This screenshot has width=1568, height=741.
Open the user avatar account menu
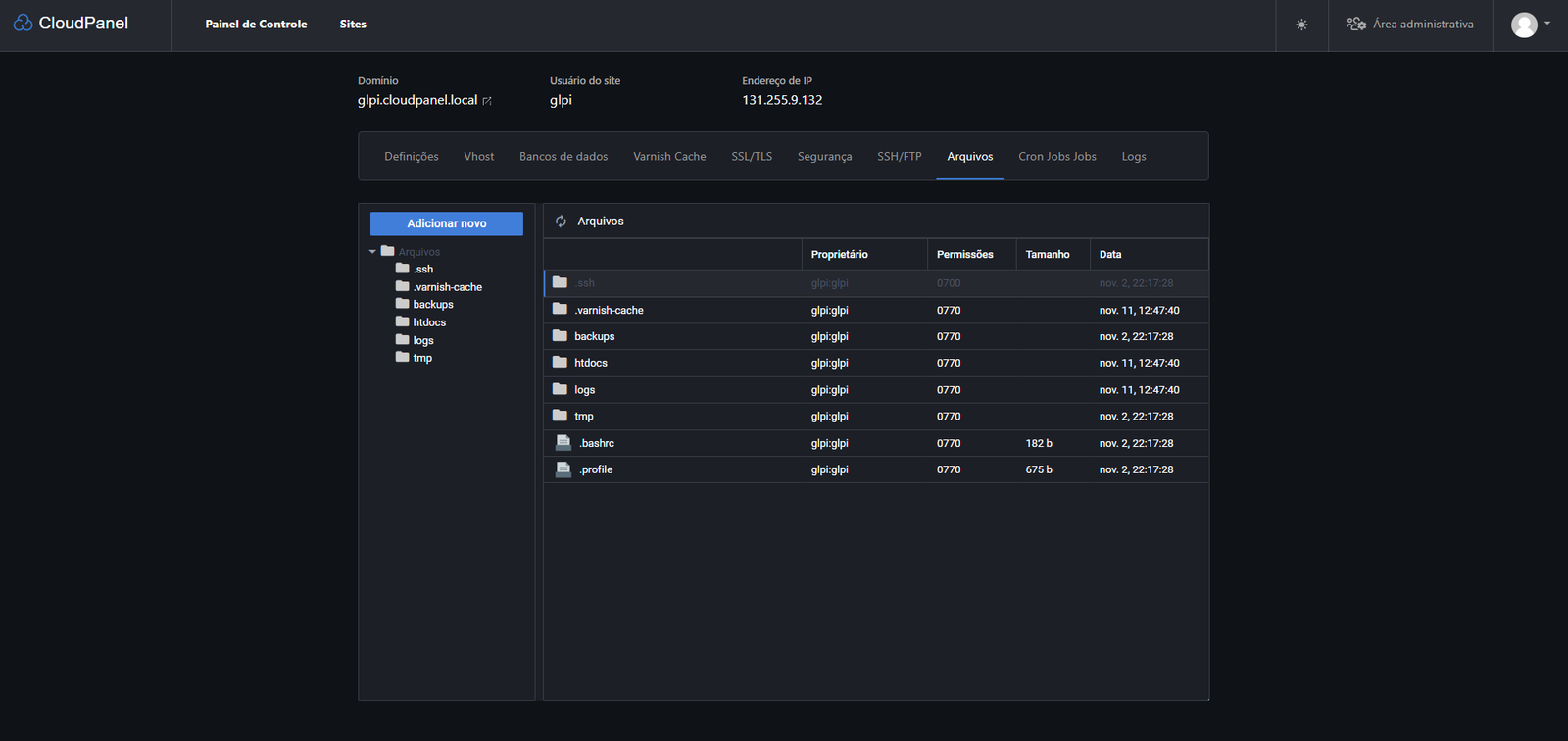pyautogui.click(x=1525, y=25)
